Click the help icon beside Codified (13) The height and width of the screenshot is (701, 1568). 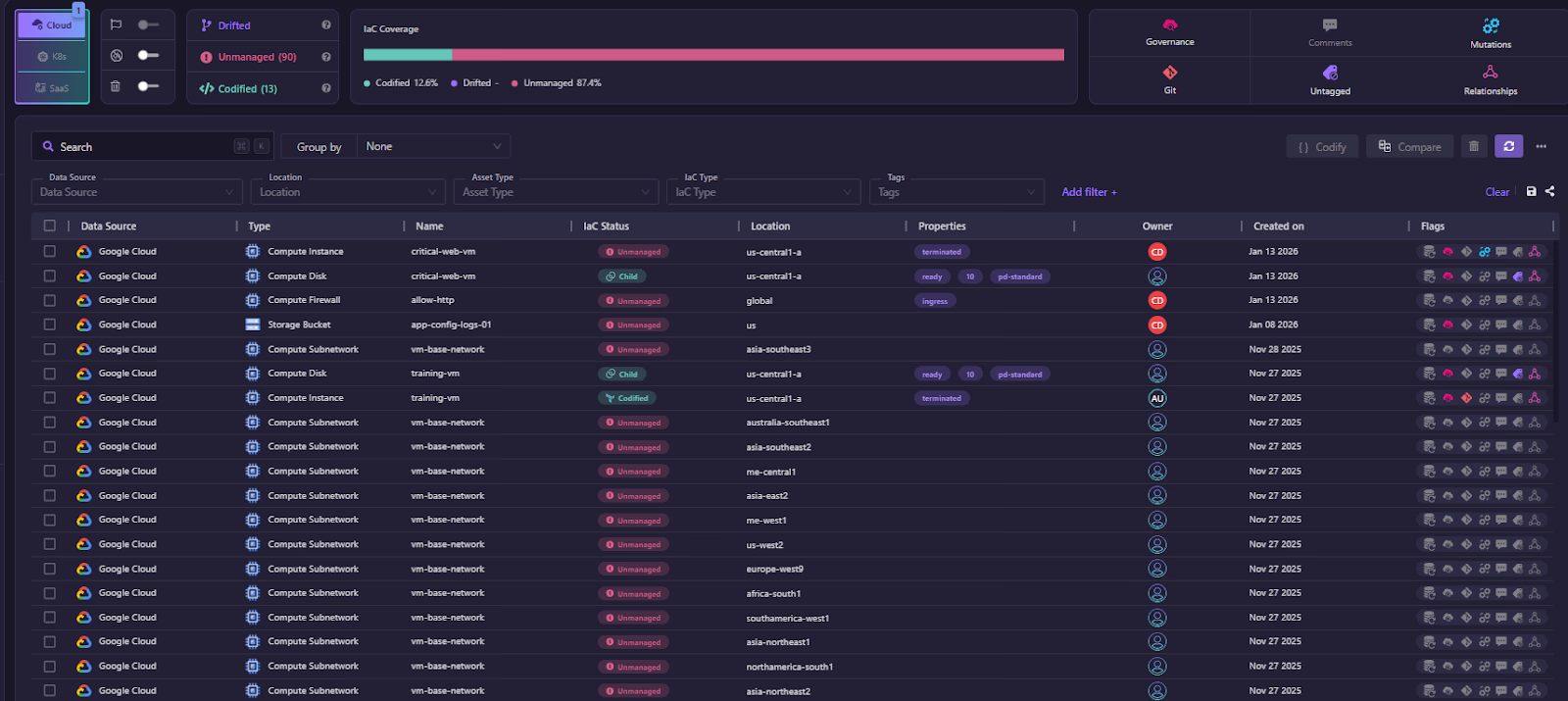tap(326, 88)
